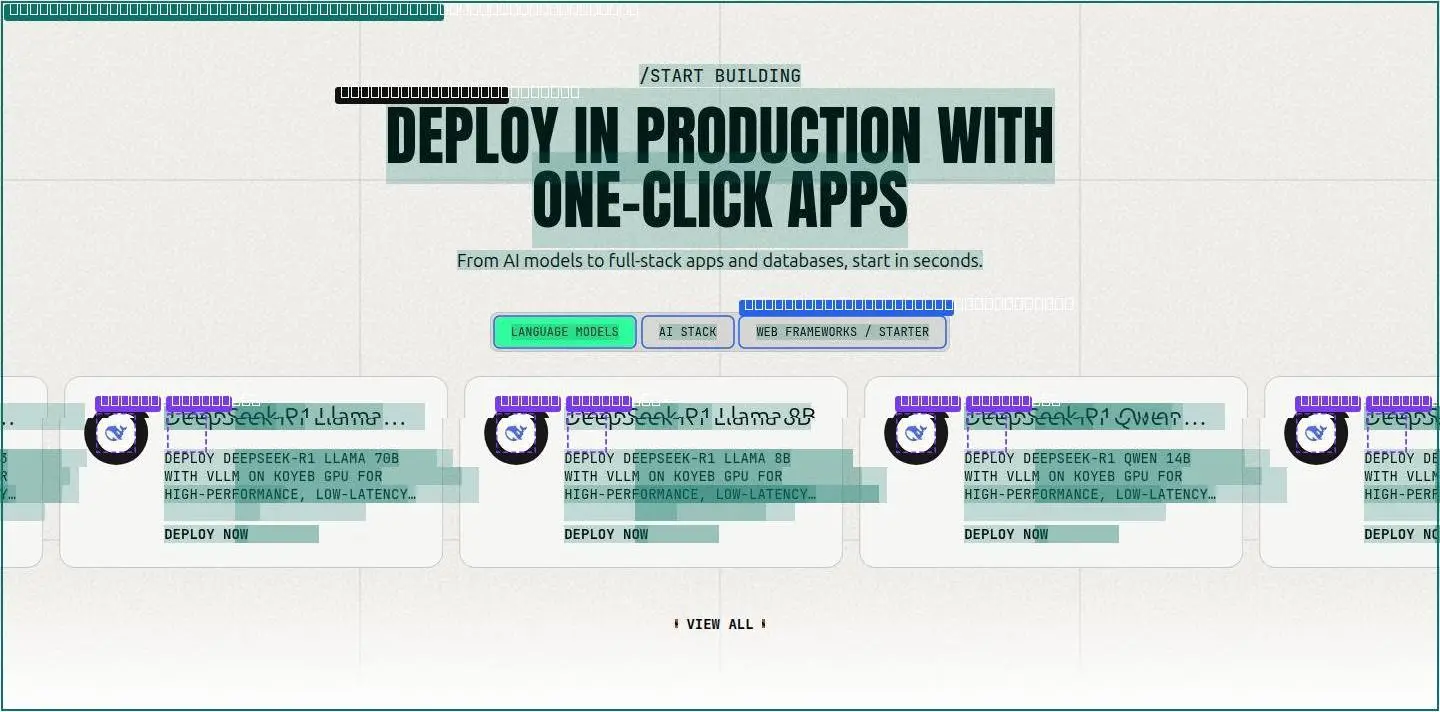Click the DeepSeek-R1 Qwen 14B description text
The image size is (1440, 712).
pos(1090,476)
